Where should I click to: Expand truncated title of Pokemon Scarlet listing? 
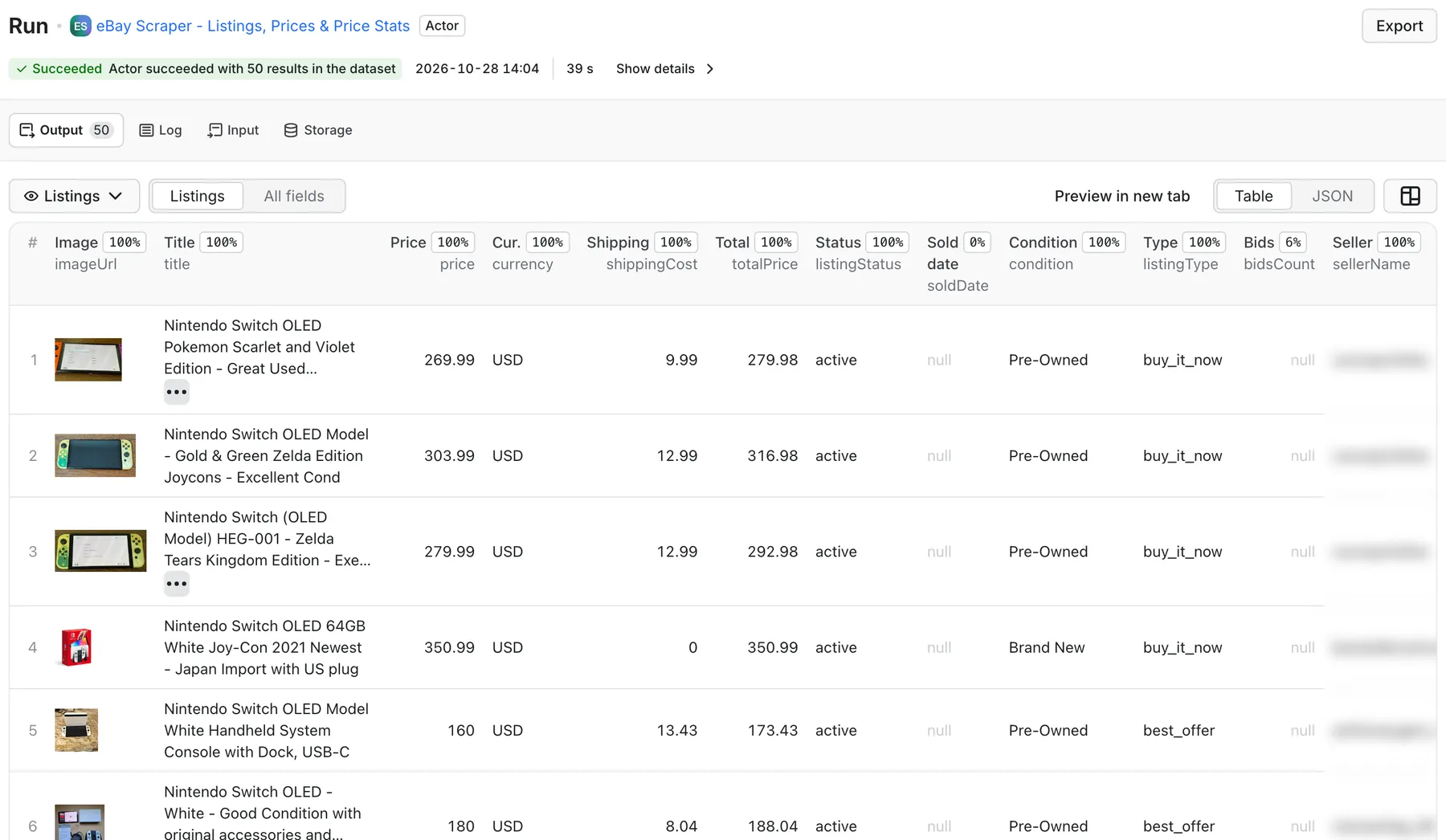pos(177,393)
